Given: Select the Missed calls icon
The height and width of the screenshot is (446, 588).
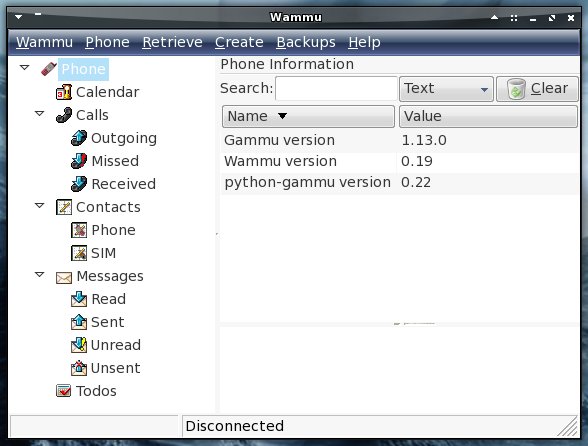Looking at the screenshot, I should pyautogui.click(x=79, y=161).
